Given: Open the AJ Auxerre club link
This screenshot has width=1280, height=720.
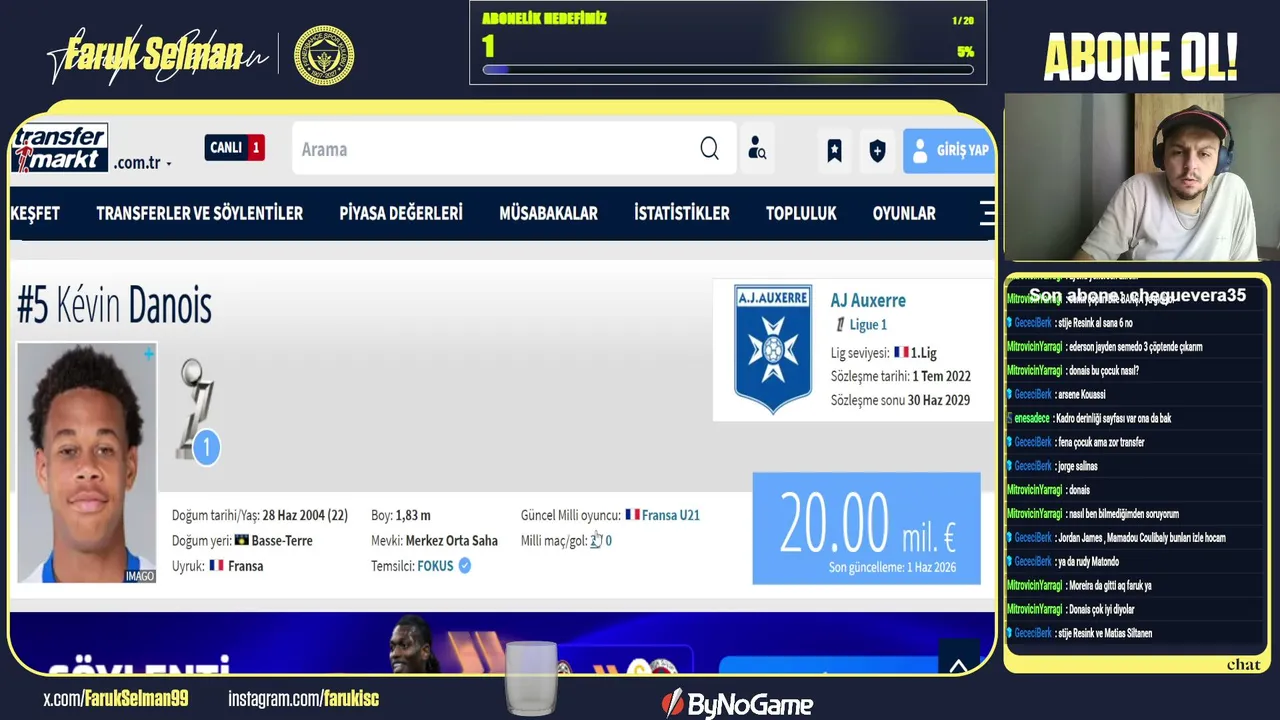Looking at the screenshot, I should (868, 300).
